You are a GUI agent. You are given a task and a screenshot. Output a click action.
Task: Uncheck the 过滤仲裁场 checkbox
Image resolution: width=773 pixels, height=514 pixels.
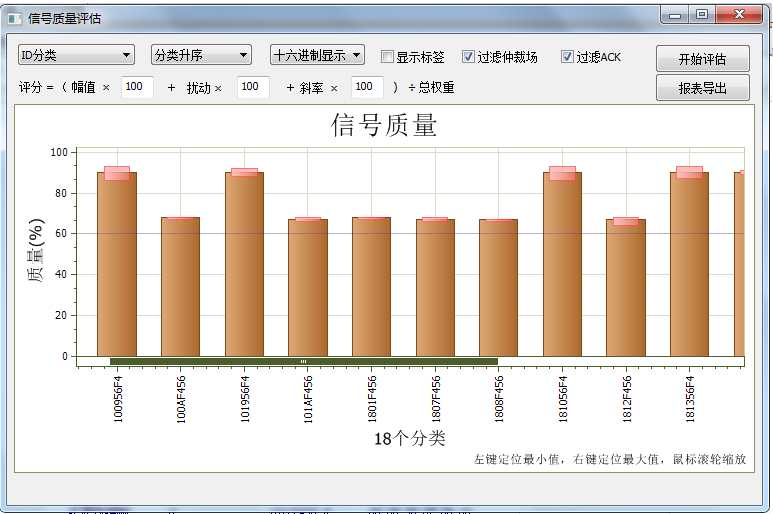[x=468, y=57]
